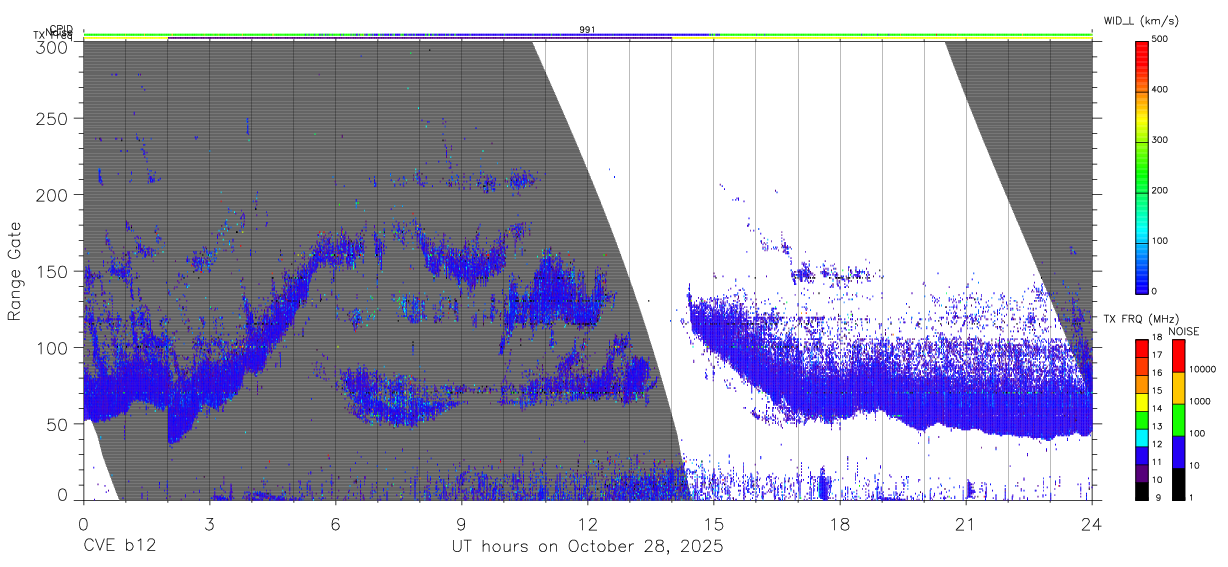Click the 'Range Gate' y-axis label

click(x=15, y=271)
